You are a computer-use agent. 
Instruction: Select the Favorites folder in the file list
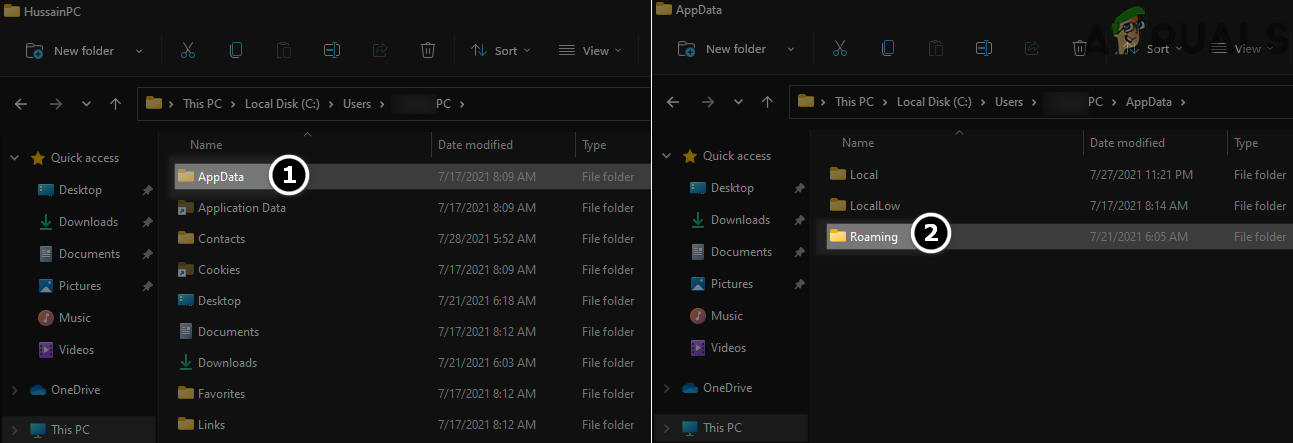coord(221,394)
